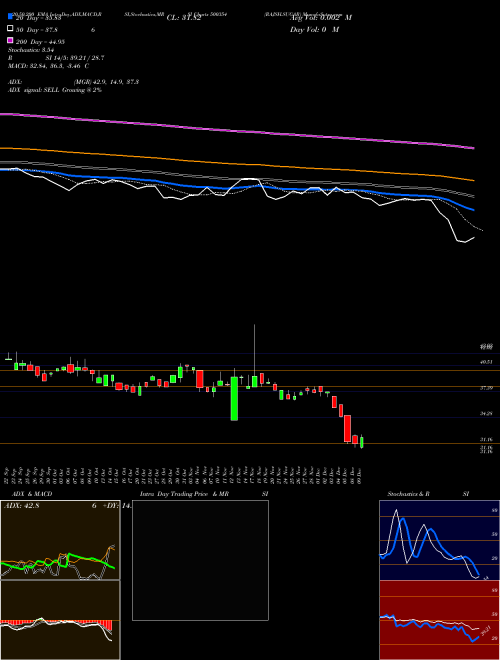Click the 34.28 price axis label
The width and height of the screenshot is (500, 660).
(486, 414)
